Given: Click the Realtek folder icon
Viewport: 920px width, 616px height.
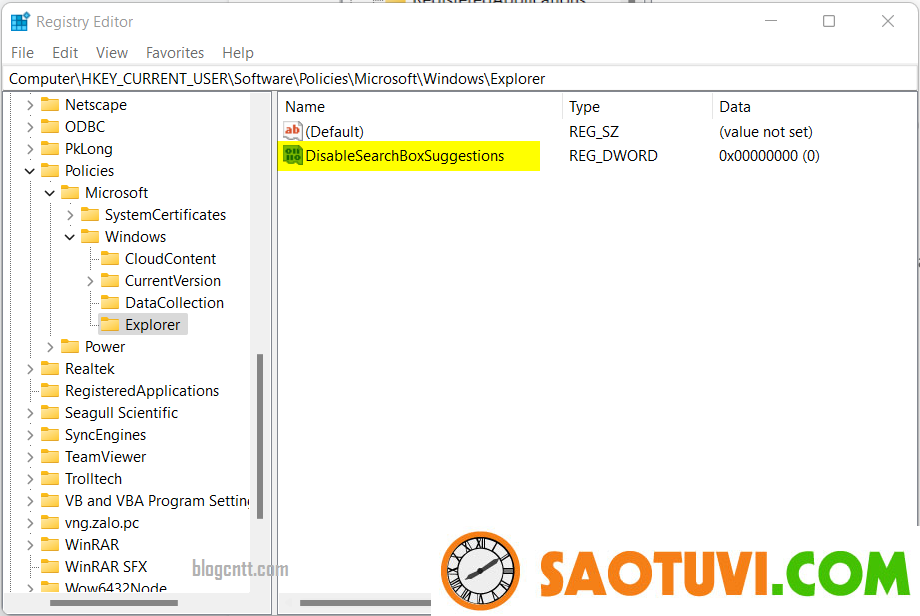Looking at the screenshot, I should click(50, 368).
